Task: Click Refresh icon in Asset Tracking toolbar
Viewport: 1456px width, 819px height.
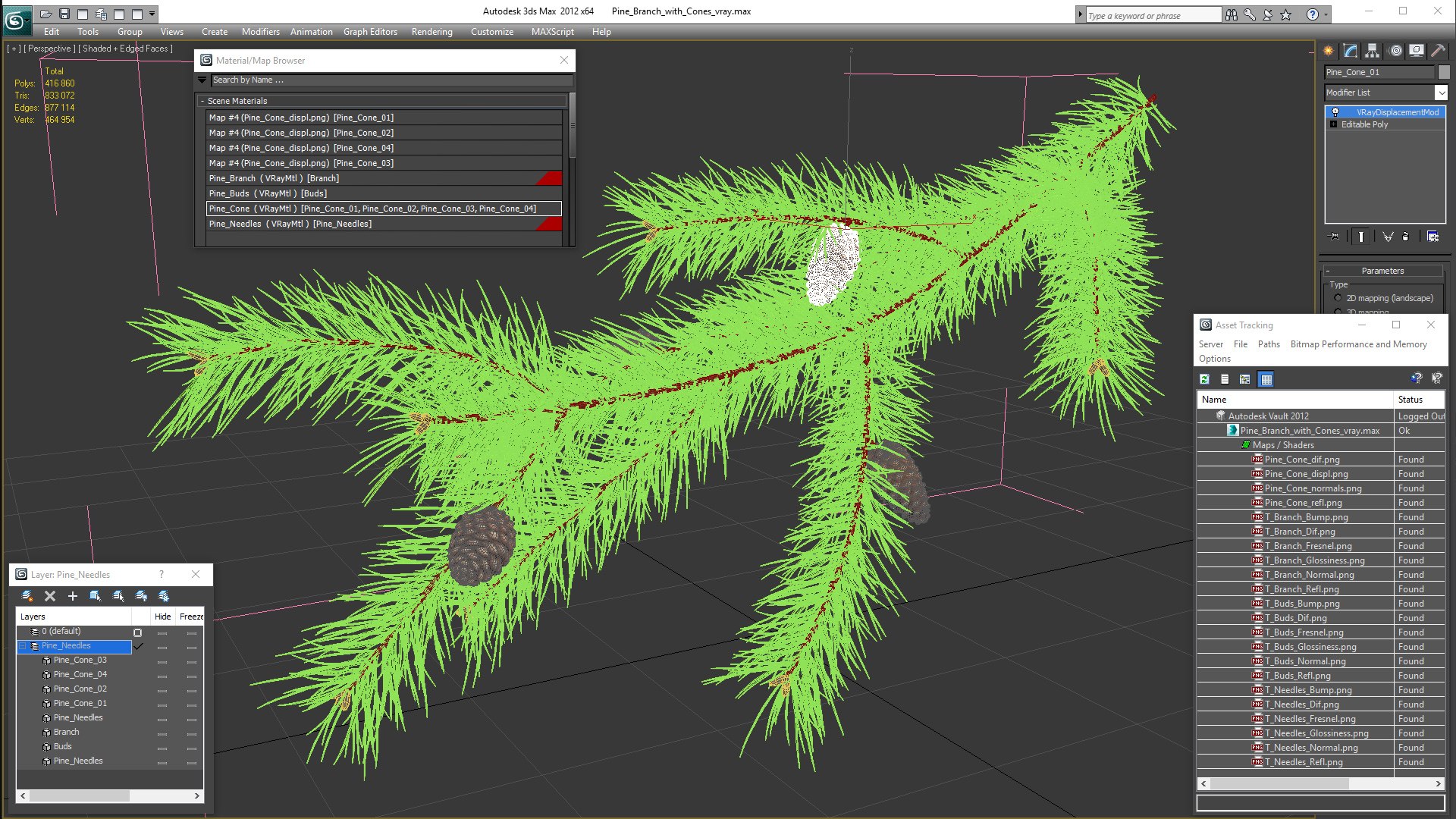Action: 1204,379
